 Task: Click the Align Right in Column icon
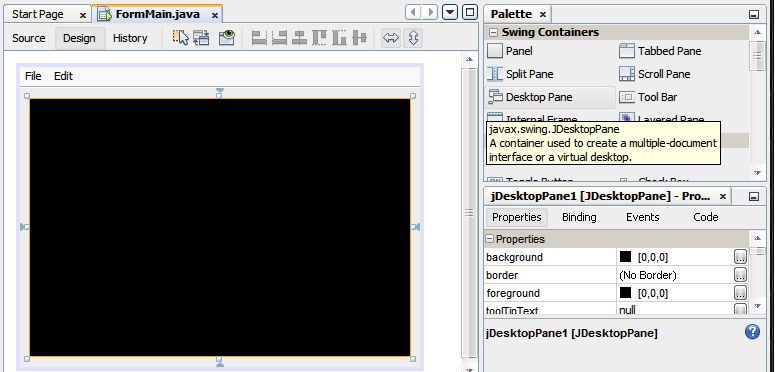(x=279, y=38)
